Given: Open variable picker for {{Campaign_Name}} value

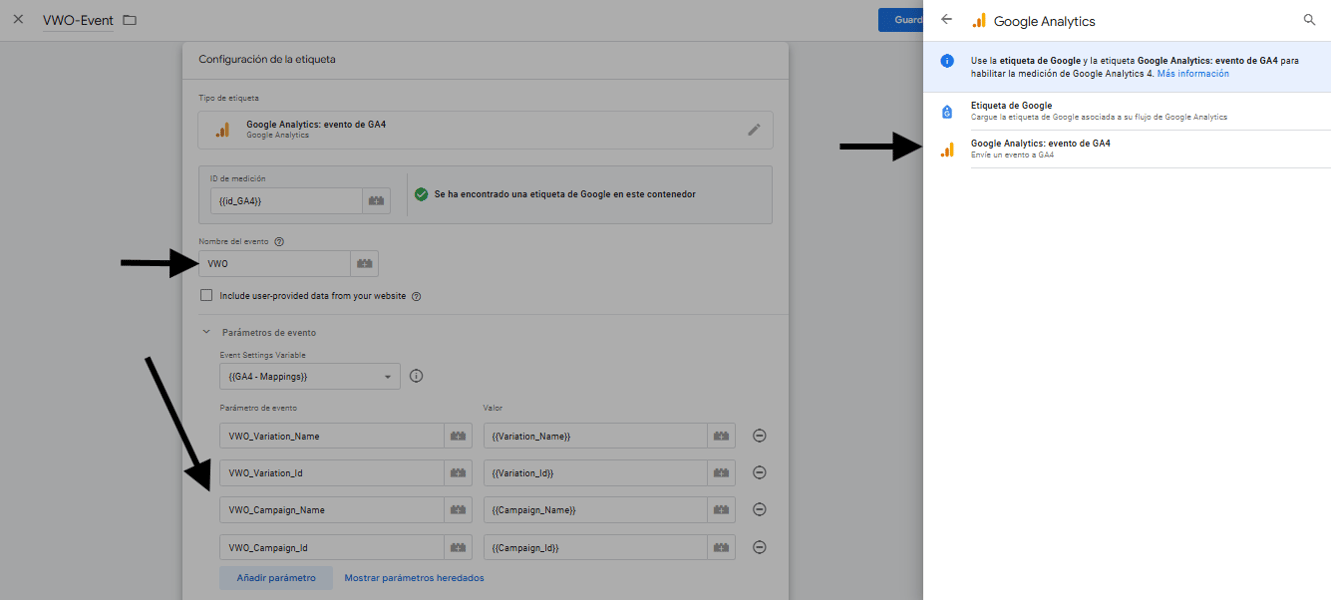Looking at the screenshot, I should click(x=722, y=510).
